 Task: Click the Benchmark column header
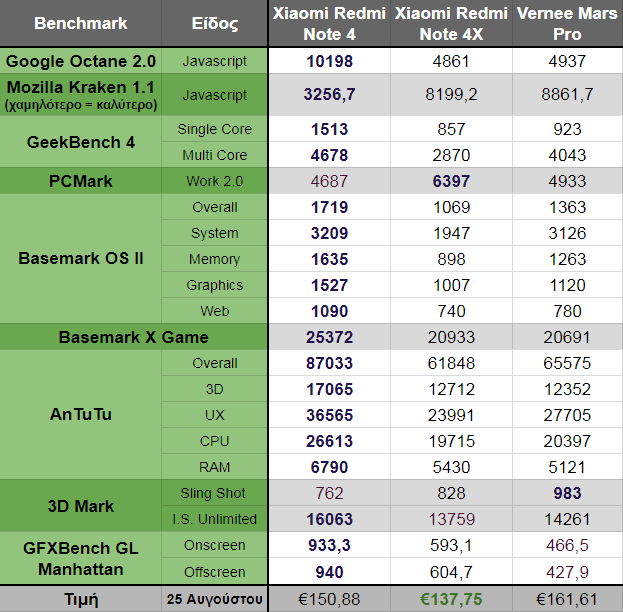coord(81,23)
